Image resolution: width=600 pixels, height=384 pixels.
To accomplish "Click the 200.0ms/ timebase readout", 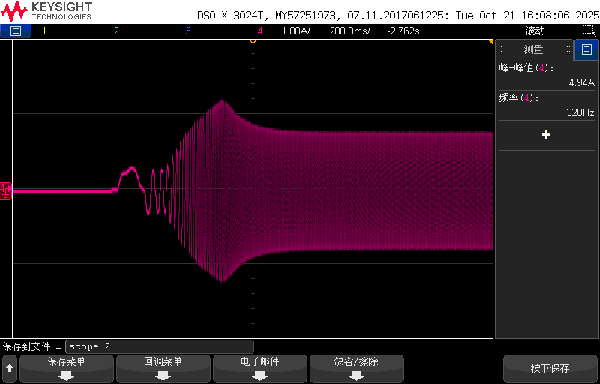I will (x=350, y=31).
